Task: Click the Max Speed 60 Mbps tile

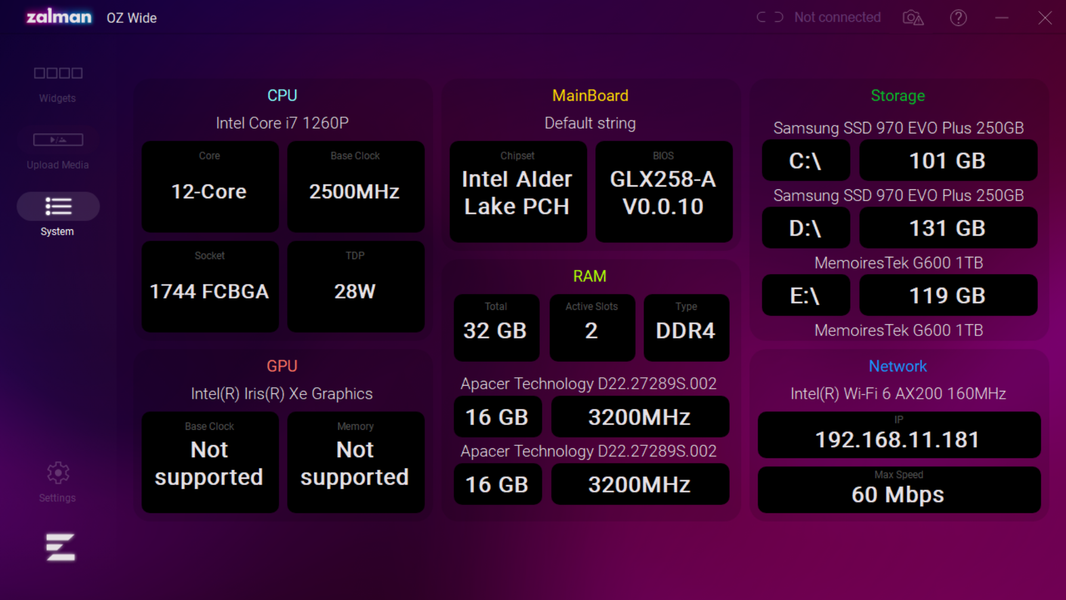Action: [899, 489]
